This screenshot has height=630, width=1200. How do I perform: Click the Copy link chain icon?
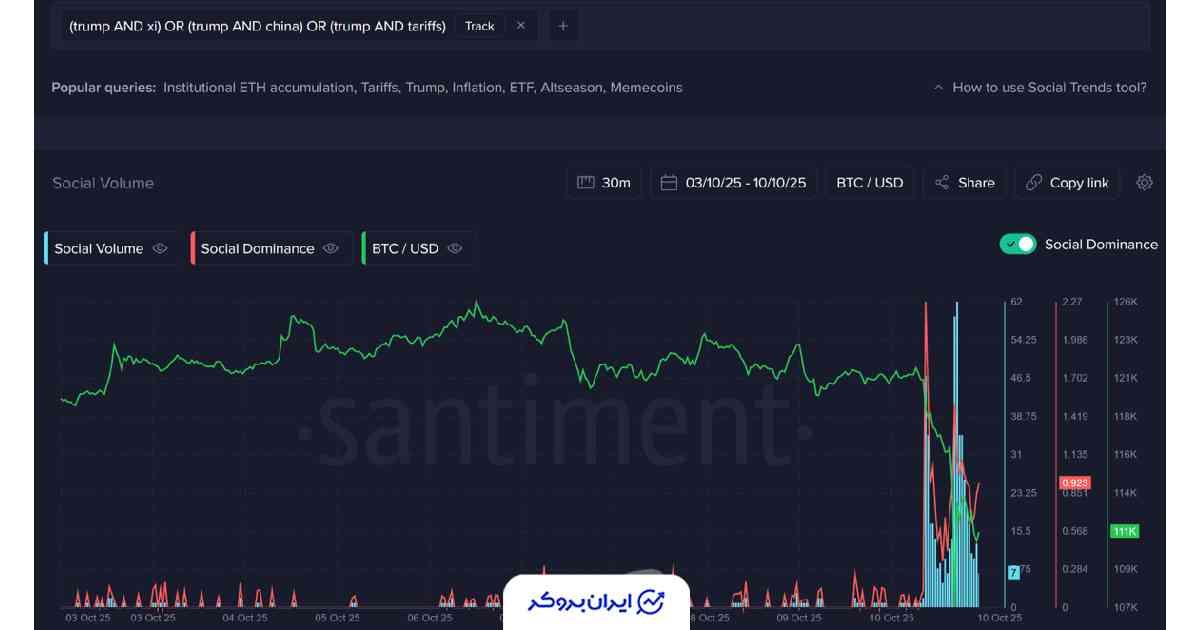1034,183
